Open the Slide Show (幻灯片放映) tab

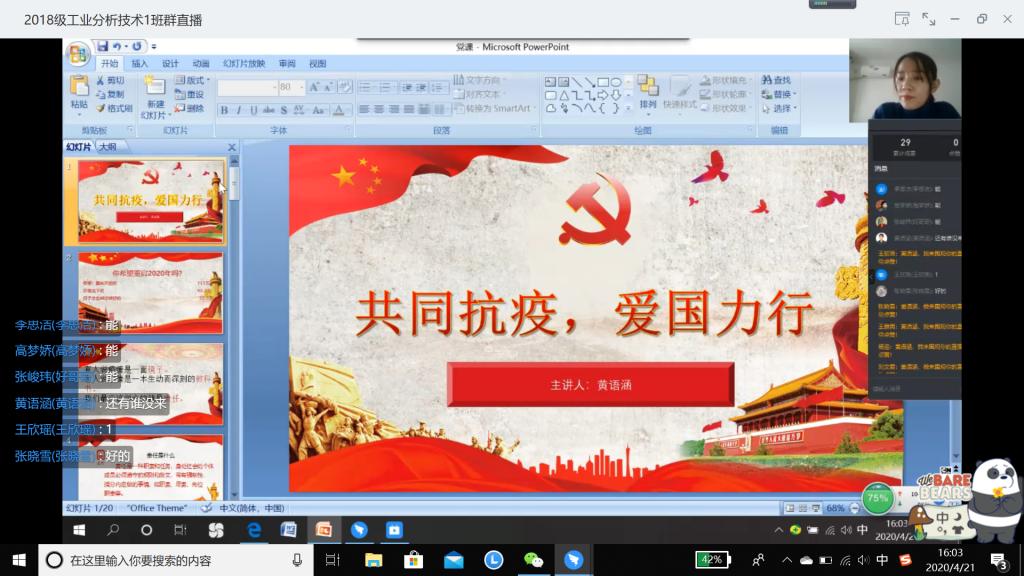tap(244, 64)
